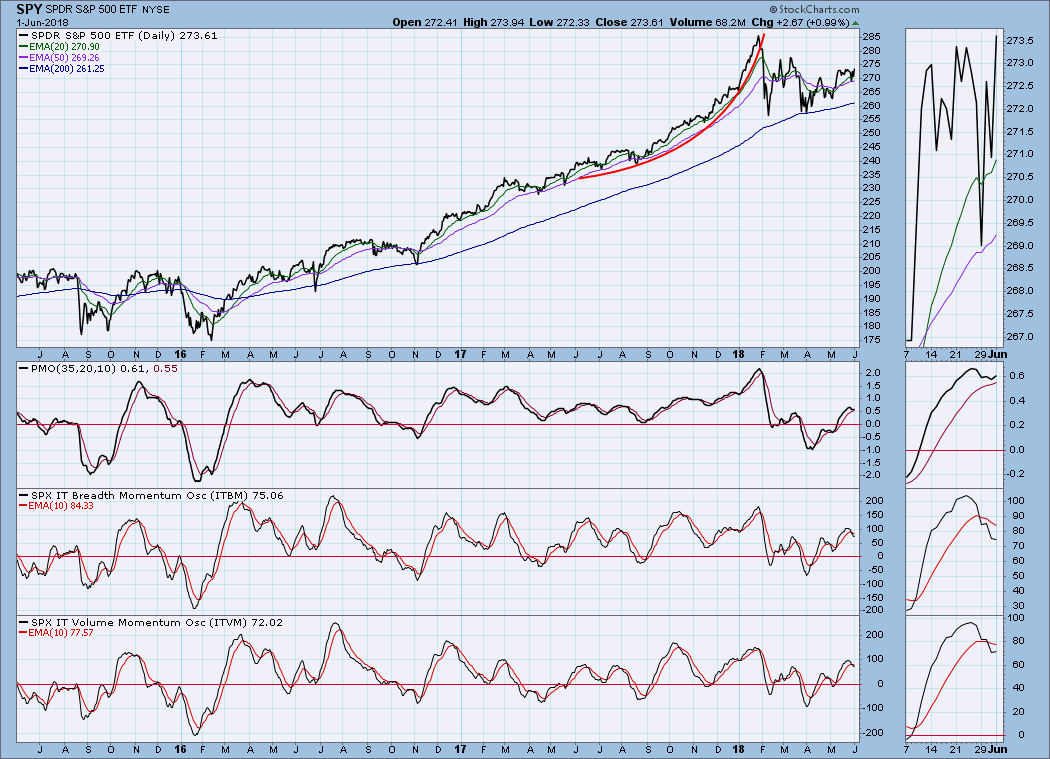Click the 267.0 label on the zoomed price axis

click(x=1021, y=337)
